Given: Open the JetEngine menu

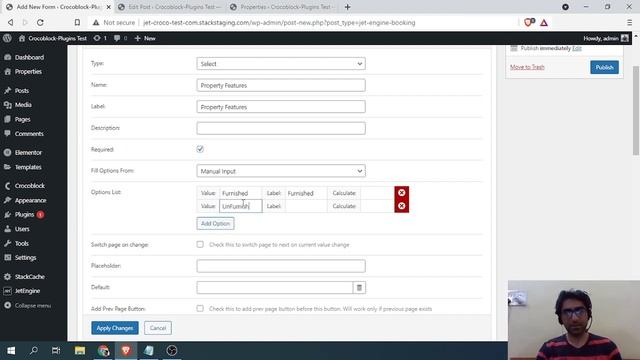Looking at the screenshot, I should [27, 291].
